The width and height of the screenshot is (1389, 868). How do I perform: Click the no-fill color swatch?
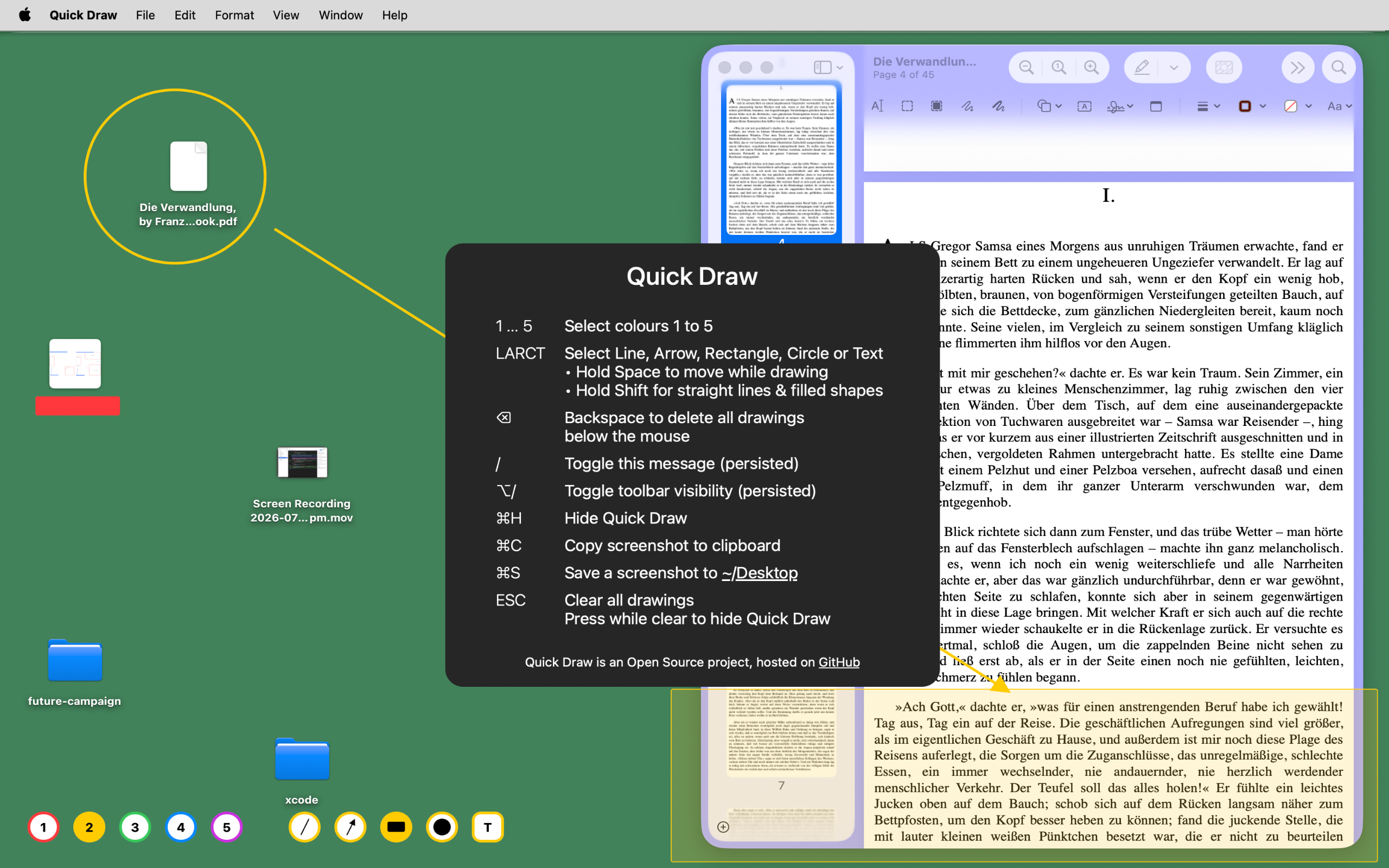point(1290,106)
